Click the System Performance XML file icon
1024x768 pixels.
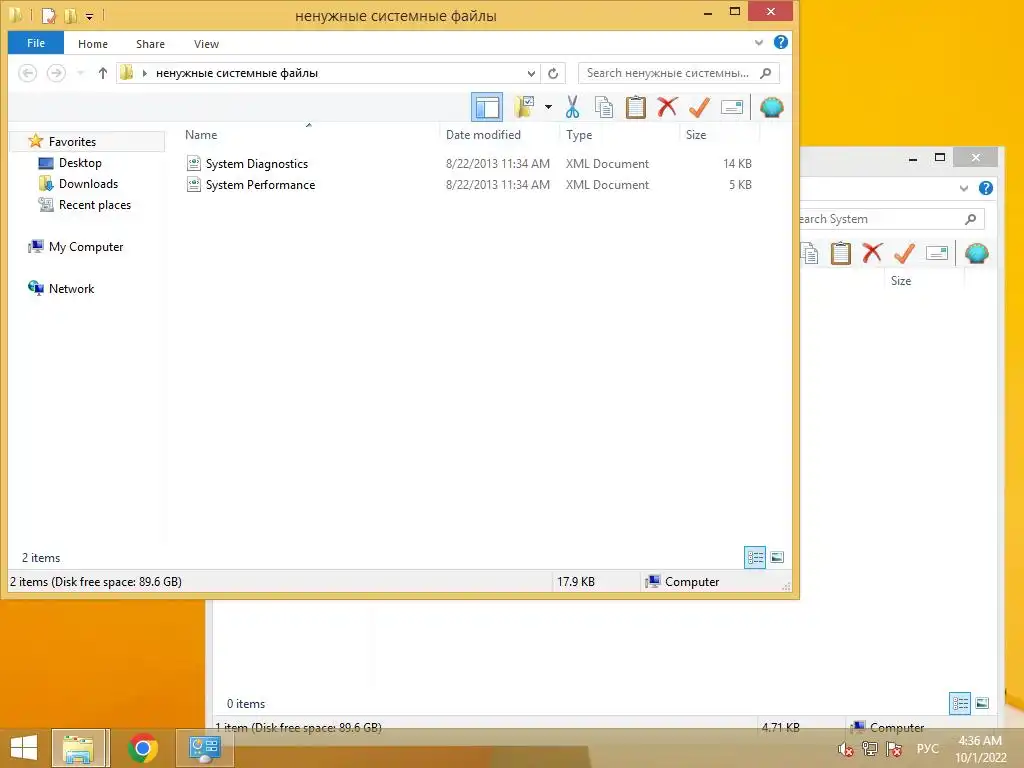[194, 184]
